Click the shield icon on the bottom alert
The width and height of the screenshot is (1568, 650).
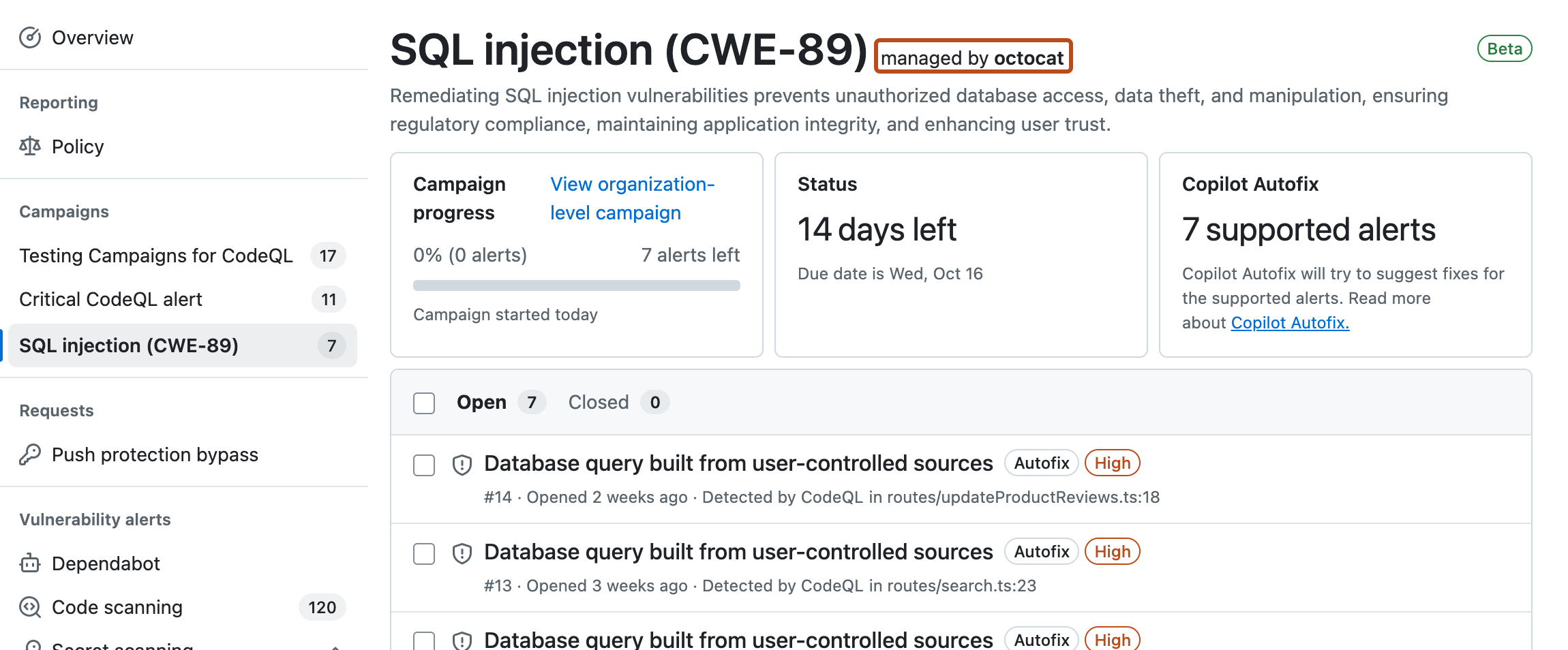click(462, 640)
